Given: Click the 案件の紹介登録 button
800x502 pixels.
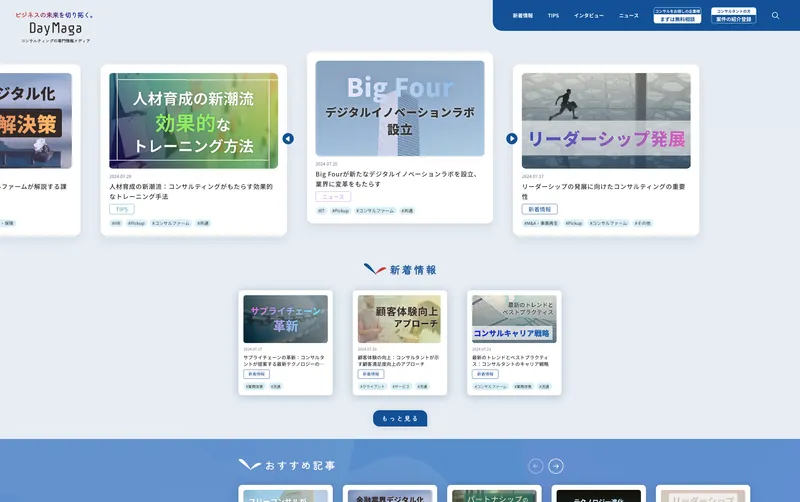Looking at the screenshot, I should [x=733, y=18].
